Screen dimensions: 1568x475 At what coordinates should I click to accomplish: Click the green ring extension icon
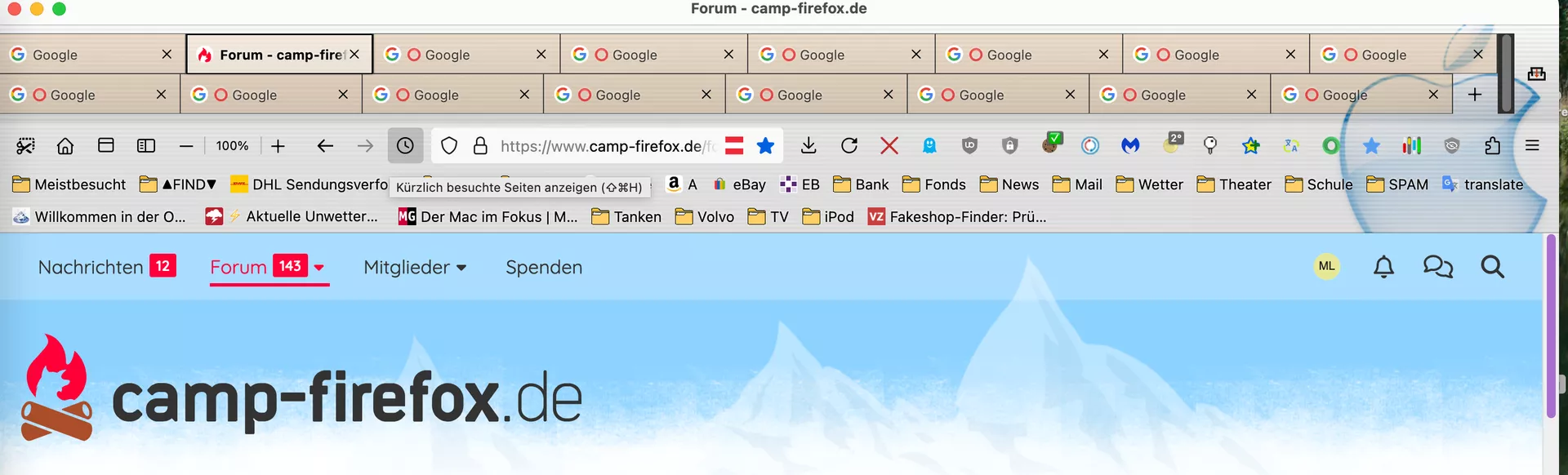click(1331, 146)
